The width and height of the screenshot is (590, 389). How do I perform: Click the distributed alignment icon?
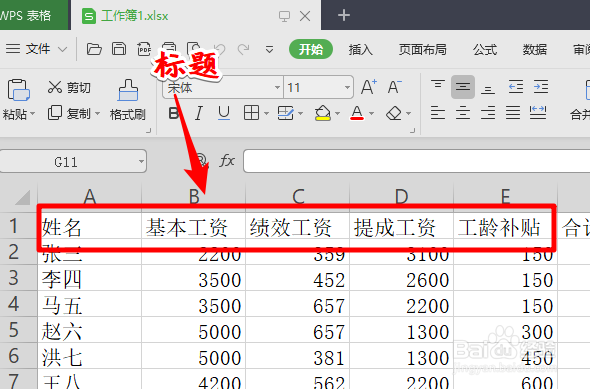click(x=538, y=112)
